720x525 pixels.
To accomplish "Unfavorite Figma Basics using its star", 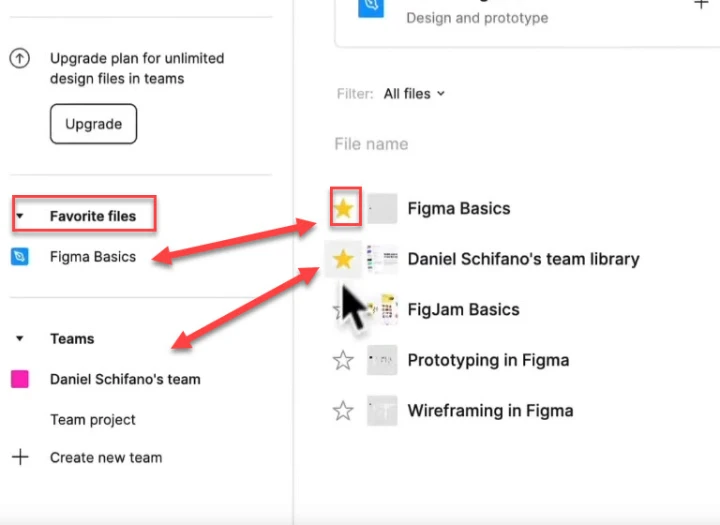I will 343,209.
